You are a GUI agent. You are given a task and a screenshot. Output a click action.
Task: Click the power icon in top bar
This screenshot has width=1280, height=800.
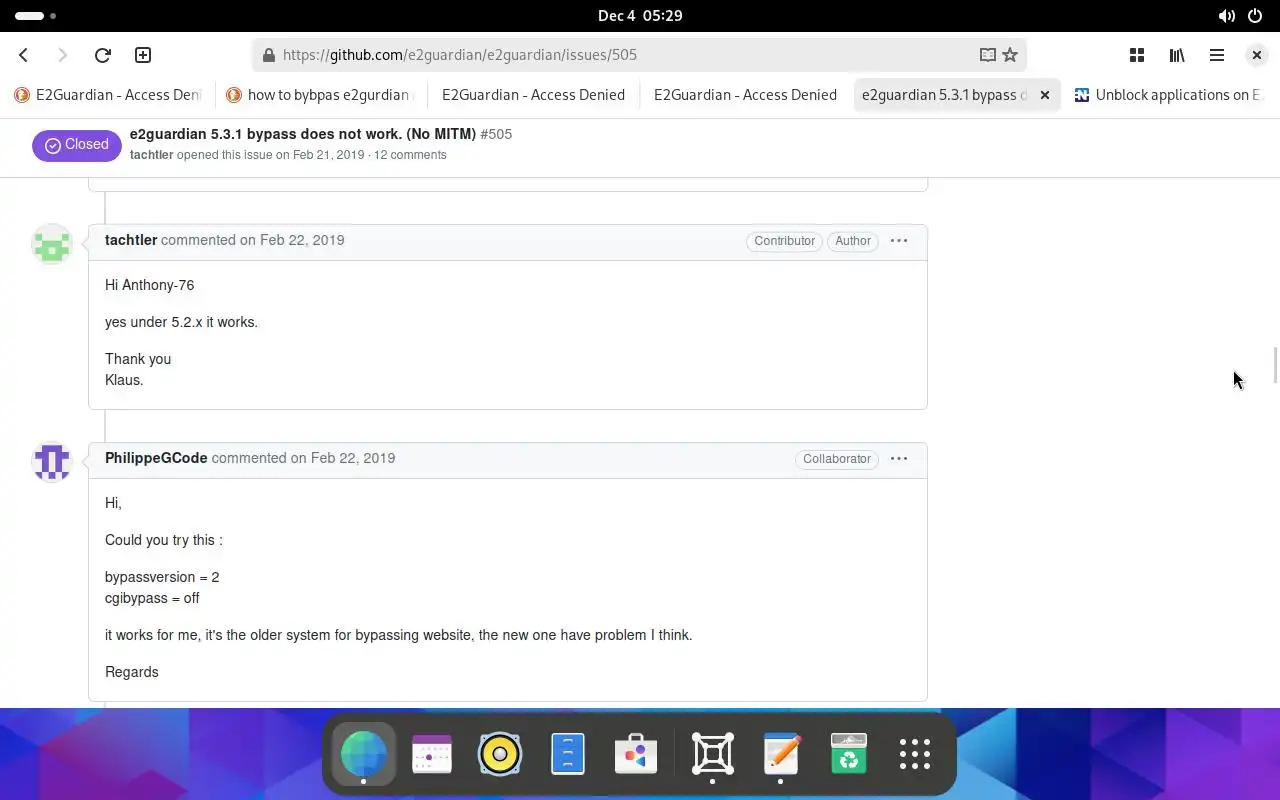[x=1256, y=16]
